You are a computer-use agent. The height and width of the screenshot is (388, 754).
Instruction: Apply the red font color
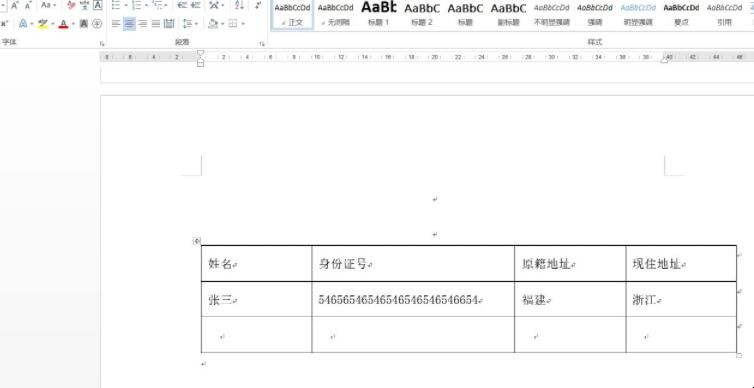point(63,24)
